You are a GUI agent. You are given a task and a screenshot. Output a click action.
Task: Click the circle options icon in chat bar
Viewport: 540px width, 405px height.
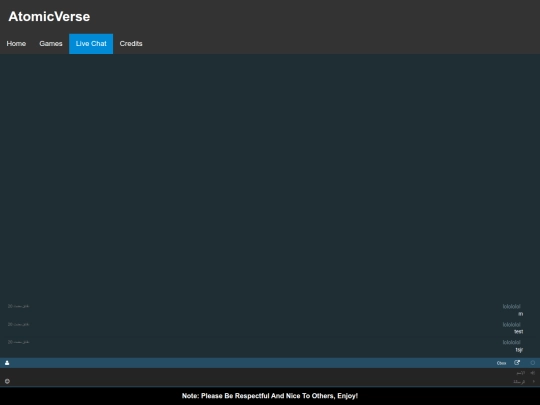pyautogui.click(x=532, y=363)
